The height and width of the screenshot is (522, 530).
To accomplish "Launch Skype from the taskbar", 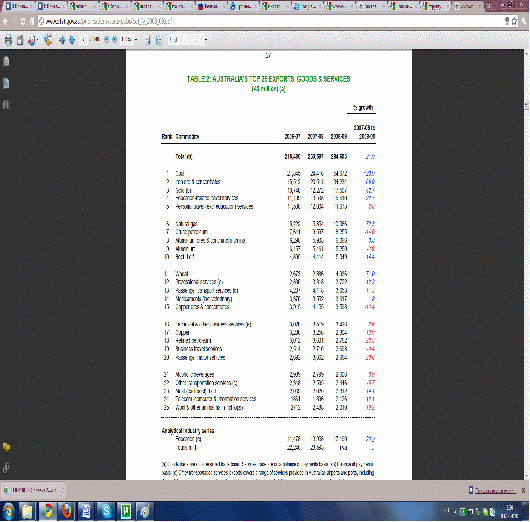I will point(106,511).
